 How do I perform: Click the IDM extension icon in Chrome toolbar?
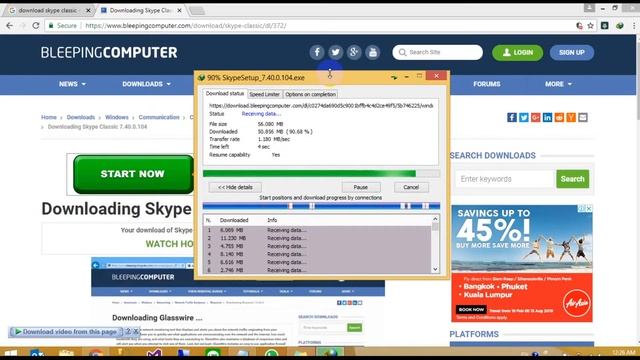[x=620, y=26]
